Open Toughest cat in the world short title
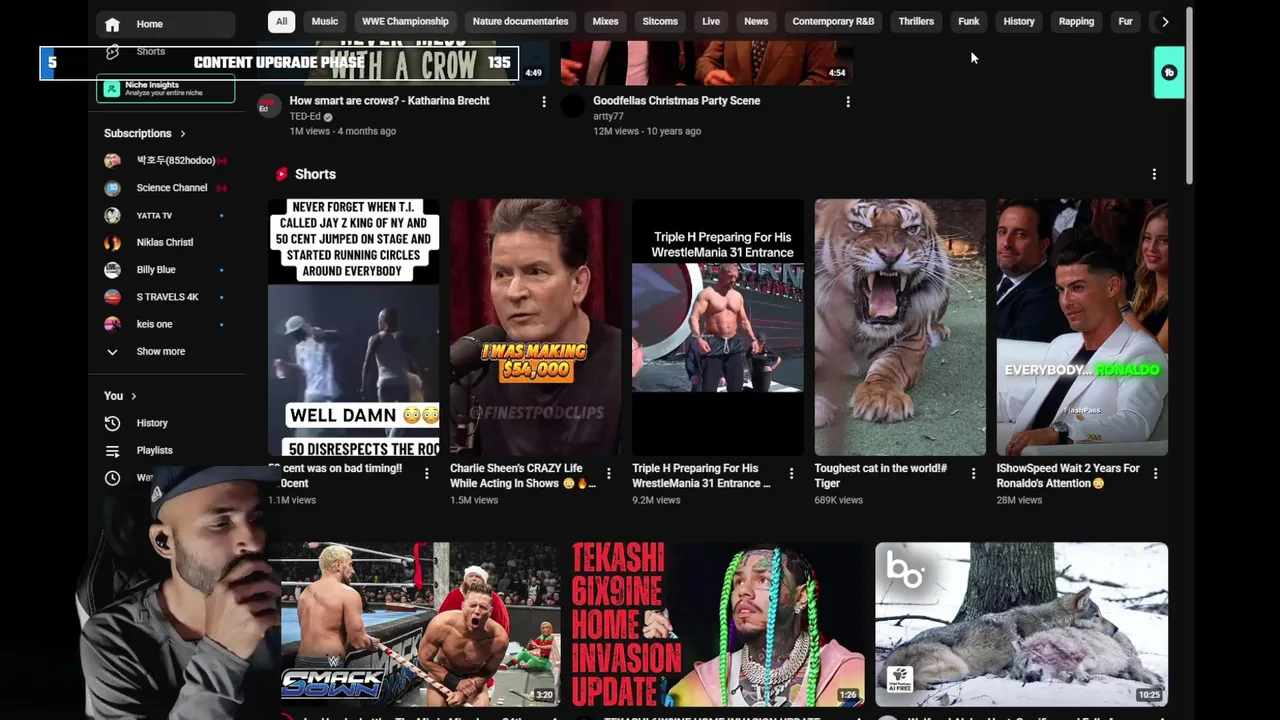The width and height of the screenshot is (1280, 720). [x=881, y=476]
